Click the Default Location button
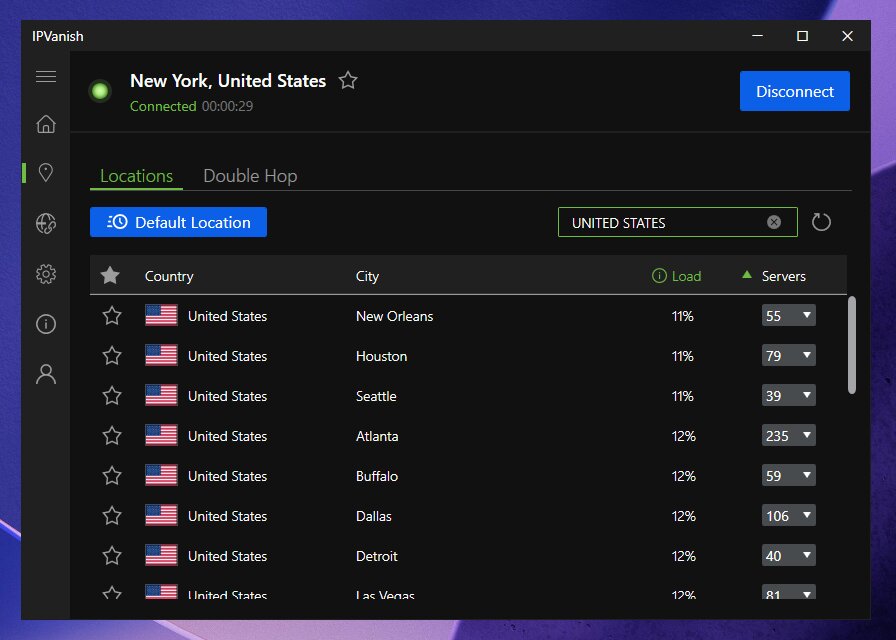This screenshot has width=896, height=640. pyautogui.click(x=178, y=222)
